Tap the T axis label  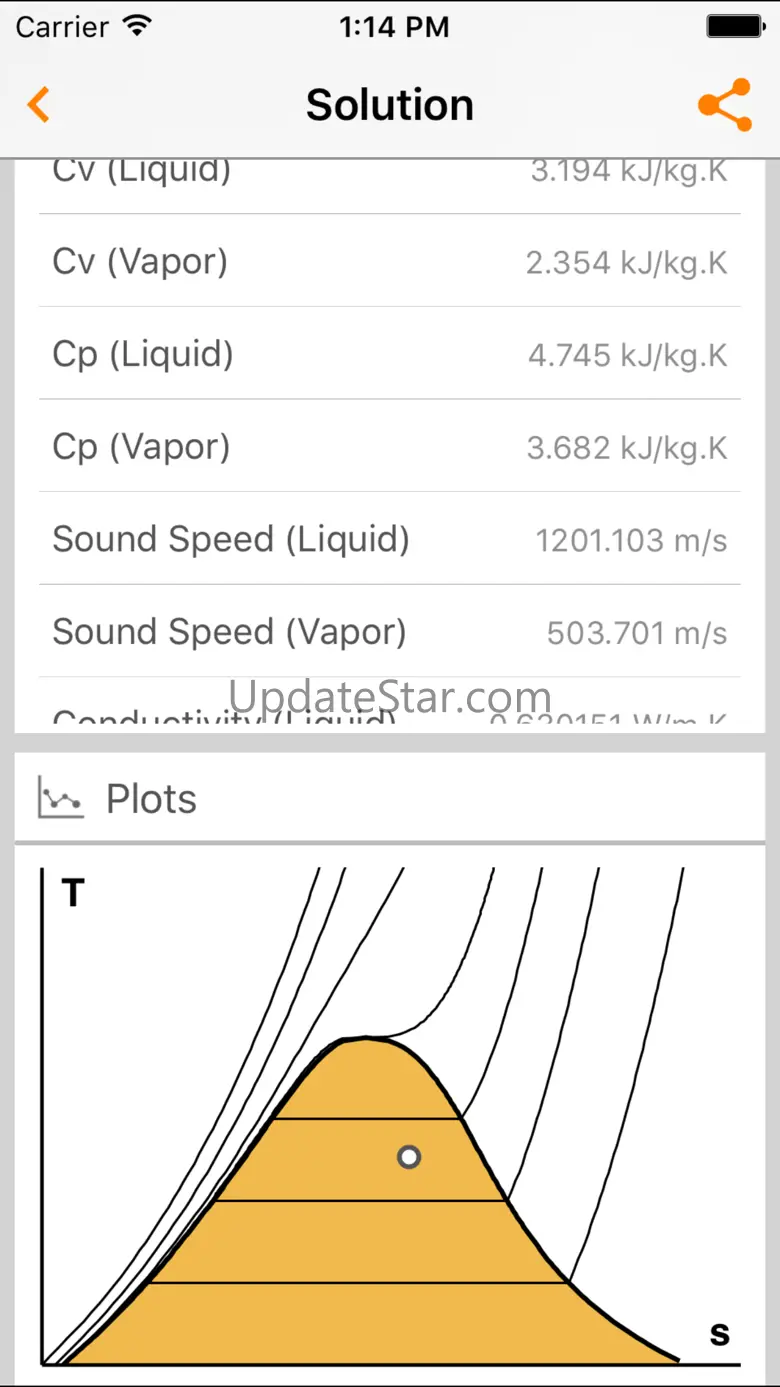tap(72, 893)
